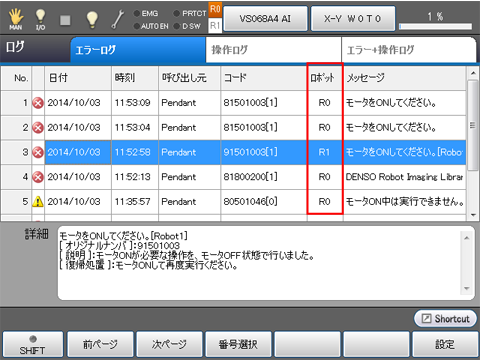
Task: Click the コード column header
Action: [x=264, y=78]
